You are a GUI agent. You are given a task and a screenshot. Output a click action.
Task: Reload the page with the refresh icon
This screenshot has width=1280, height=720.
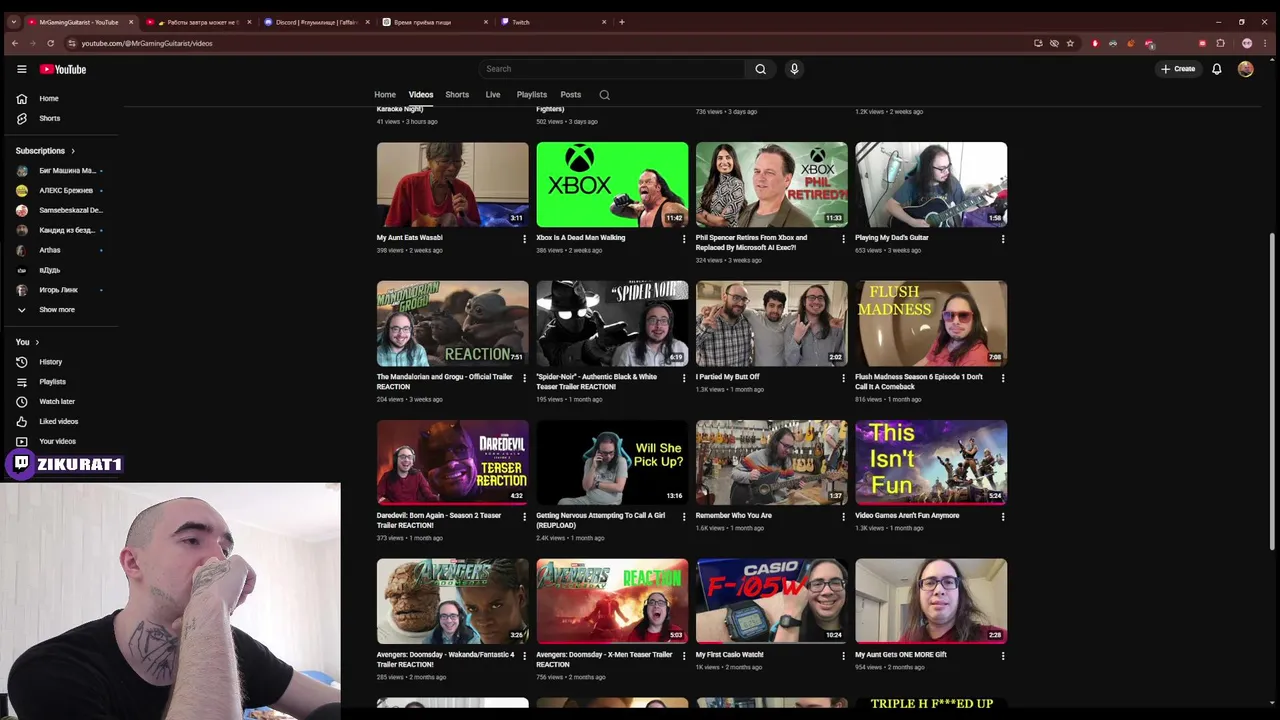point(50,43)
